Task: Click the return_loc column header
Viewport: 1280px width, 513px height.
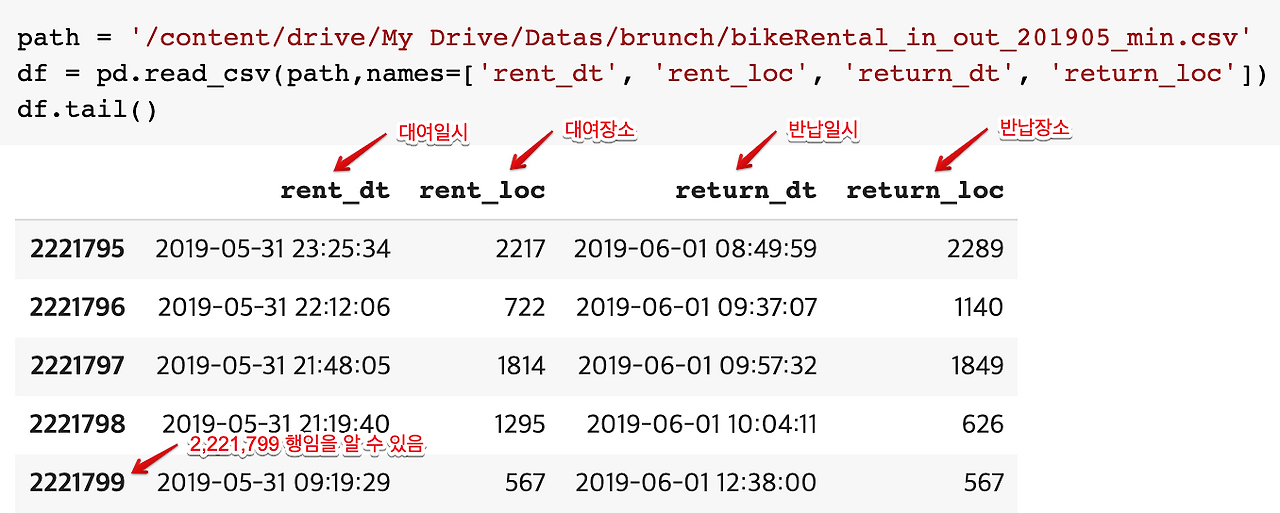Action: tap(925, 190)
